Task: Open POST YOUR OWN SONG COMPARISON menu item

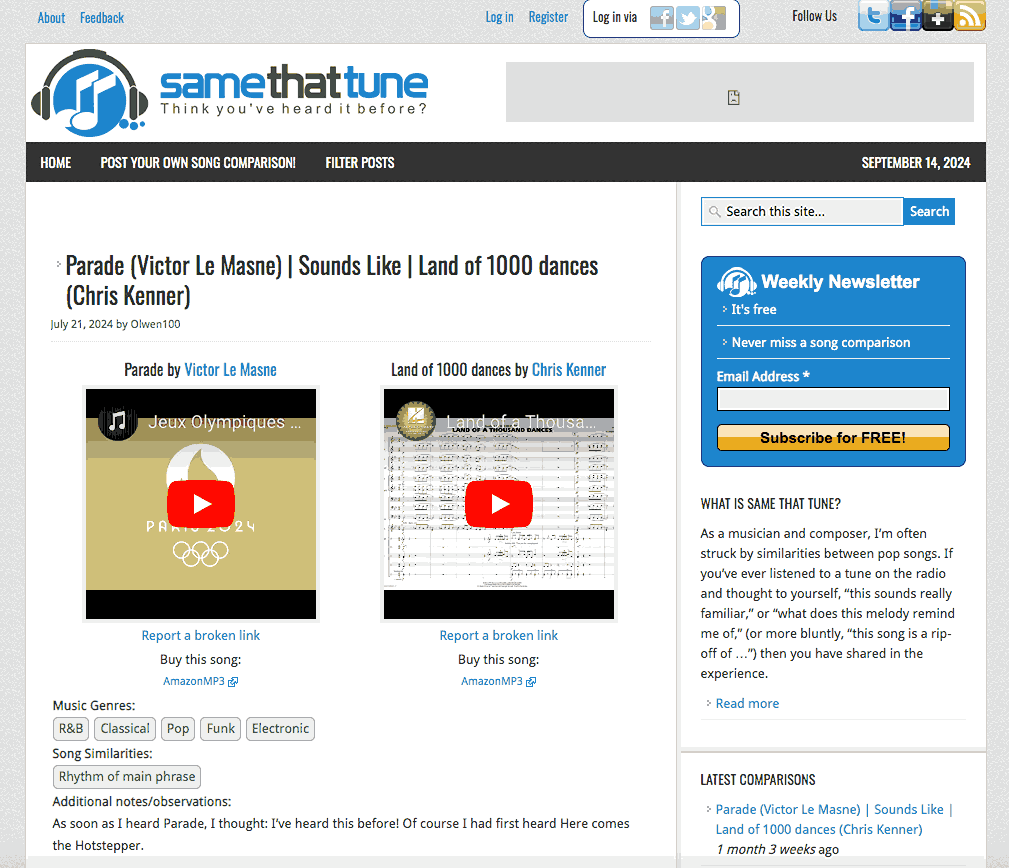Action: point(198,163)
